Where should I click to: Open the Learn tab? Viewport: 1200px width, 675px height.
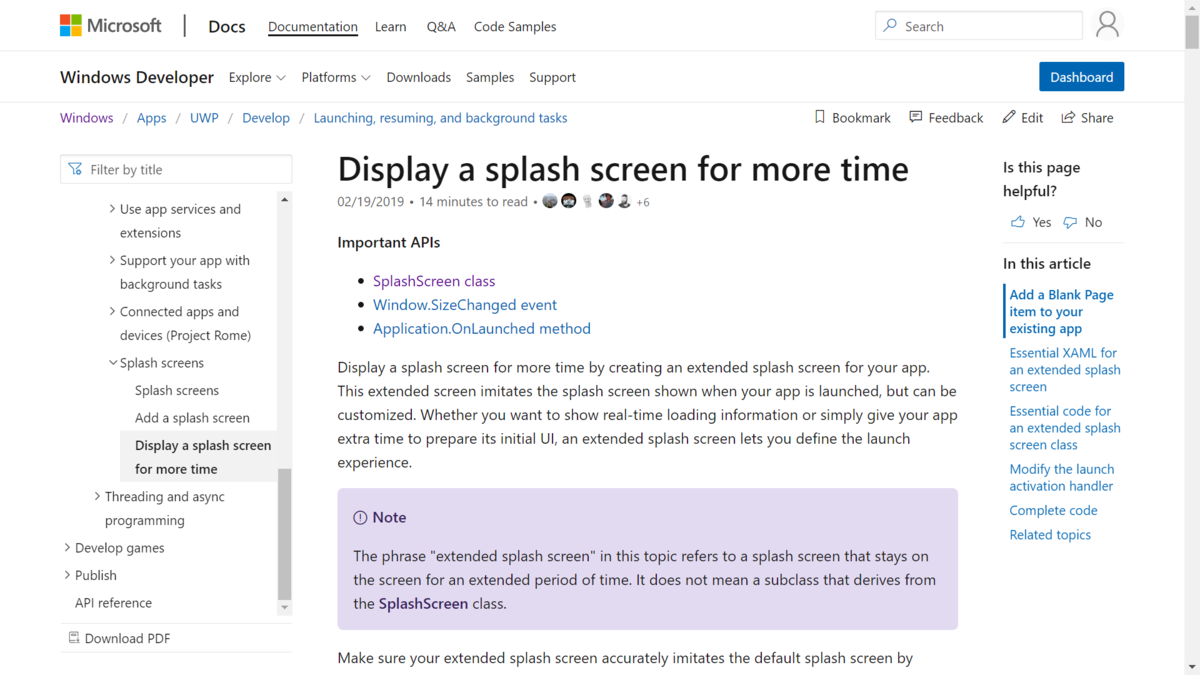pos(391,26)
